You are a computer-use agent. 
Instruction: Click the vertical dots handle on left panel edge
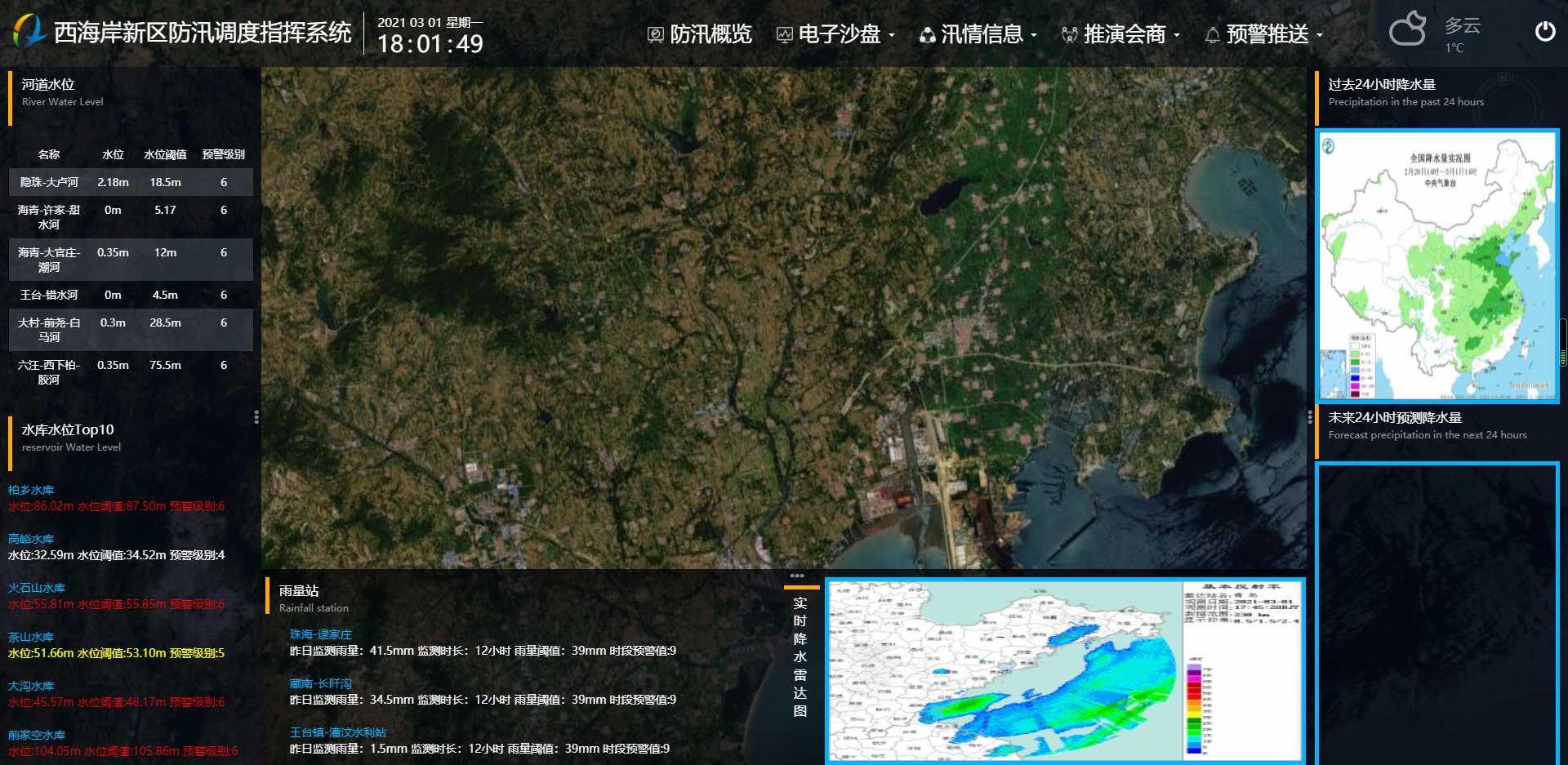256,417
